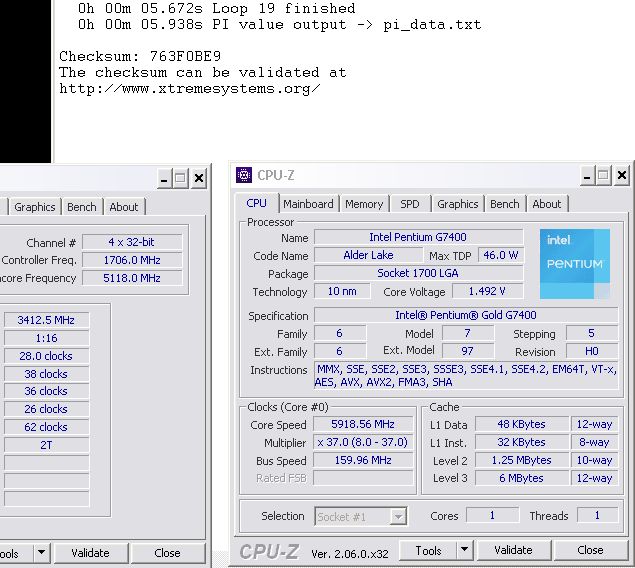Close the Pentium G7400 CPU-Z window via title bar X
The height and width of the screenshot is (568, 635).
point(621,176)
